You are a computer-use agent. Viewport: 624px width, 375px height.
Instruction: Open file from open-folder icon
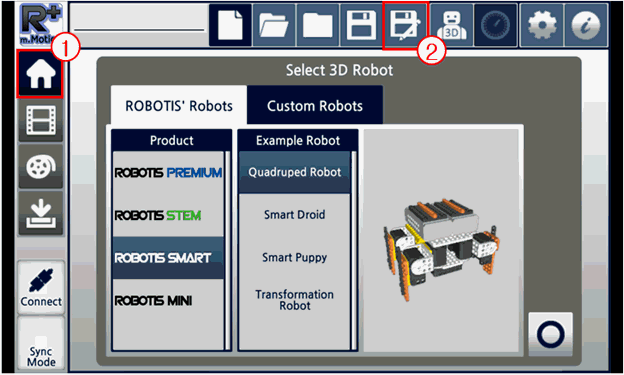(x=274, y=25)
